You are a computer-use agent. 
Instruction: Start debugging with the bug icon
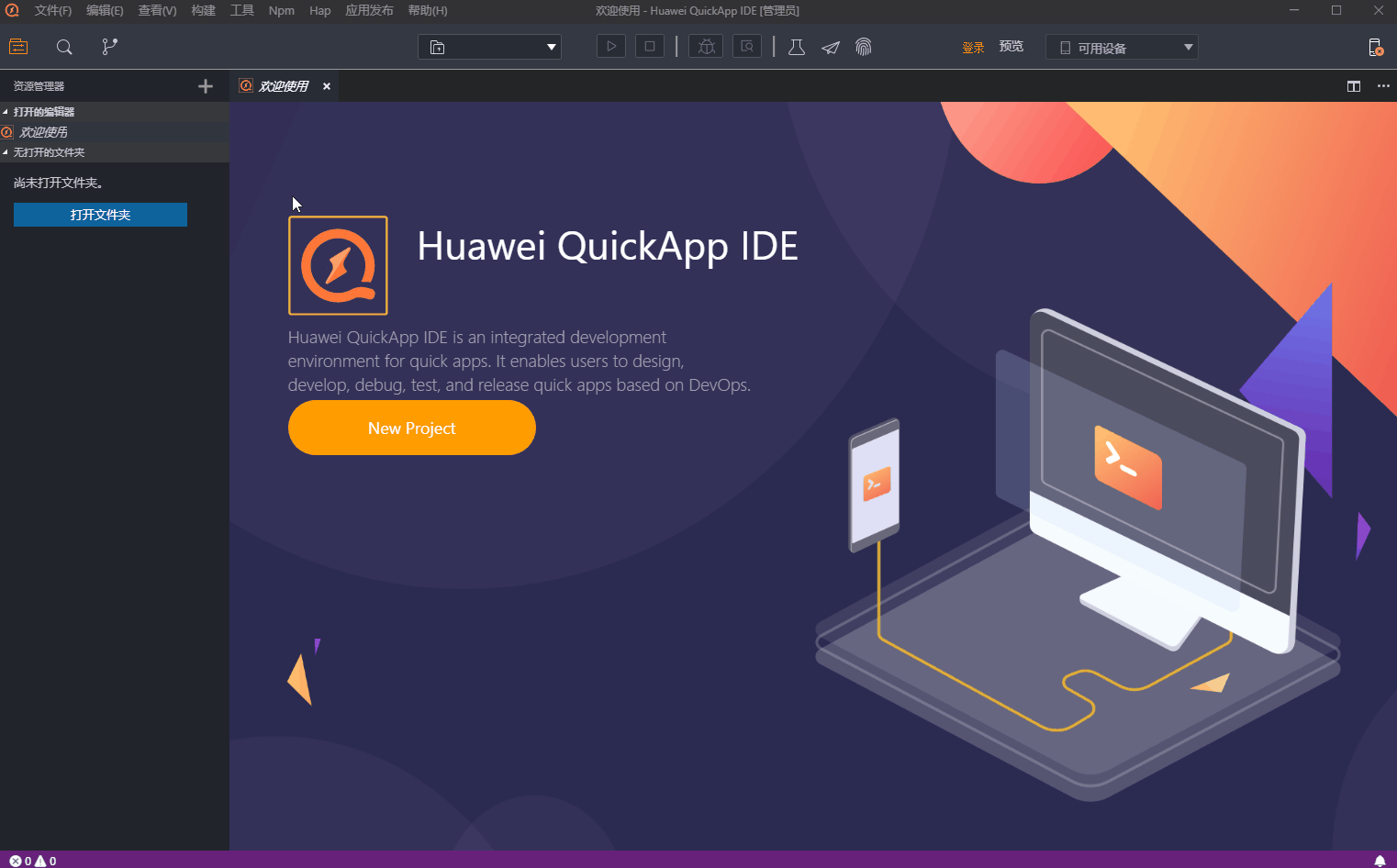click(706, 46)
